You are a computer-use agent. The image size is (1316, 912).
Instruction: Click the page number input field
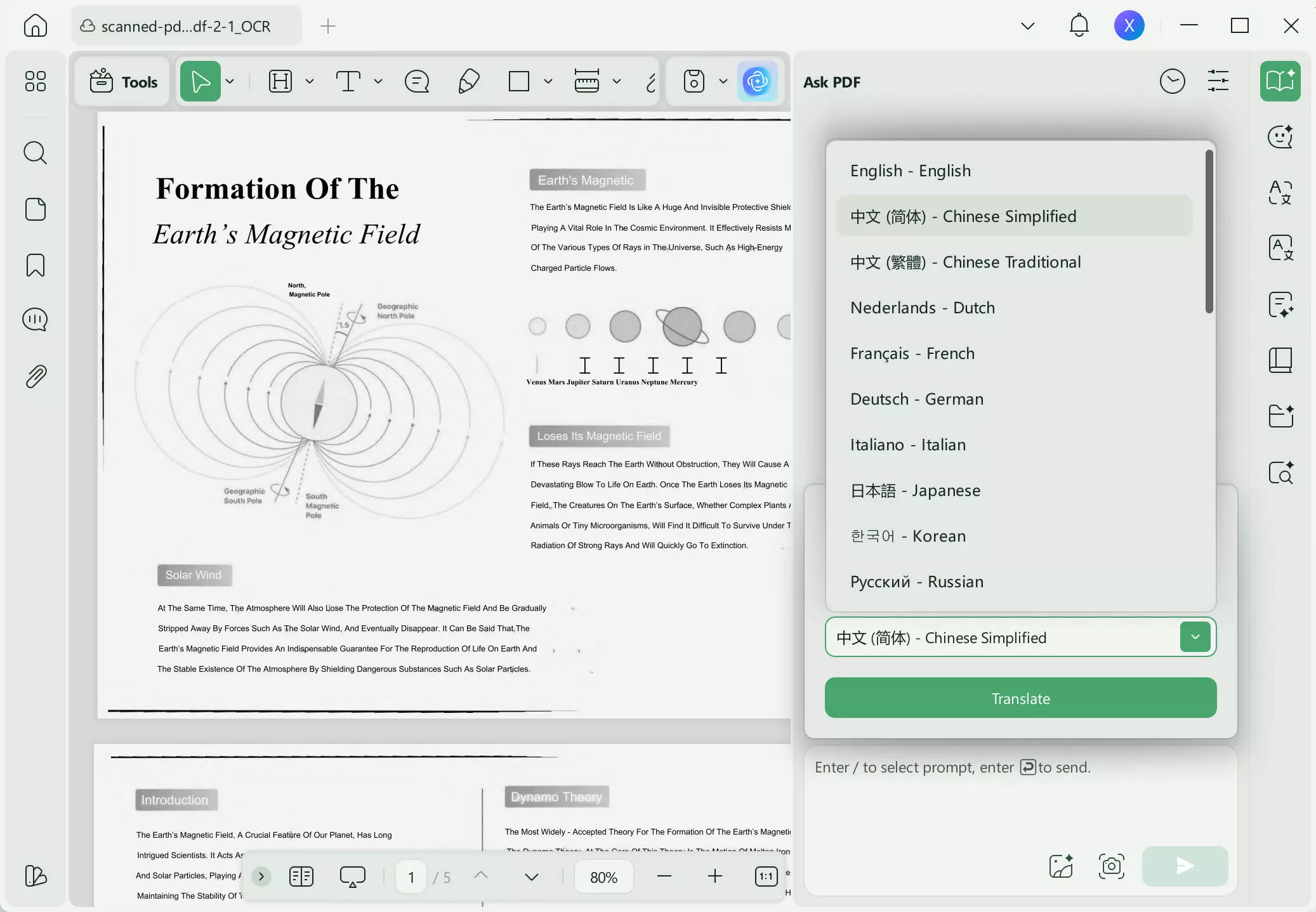click(x=410, y=876)
